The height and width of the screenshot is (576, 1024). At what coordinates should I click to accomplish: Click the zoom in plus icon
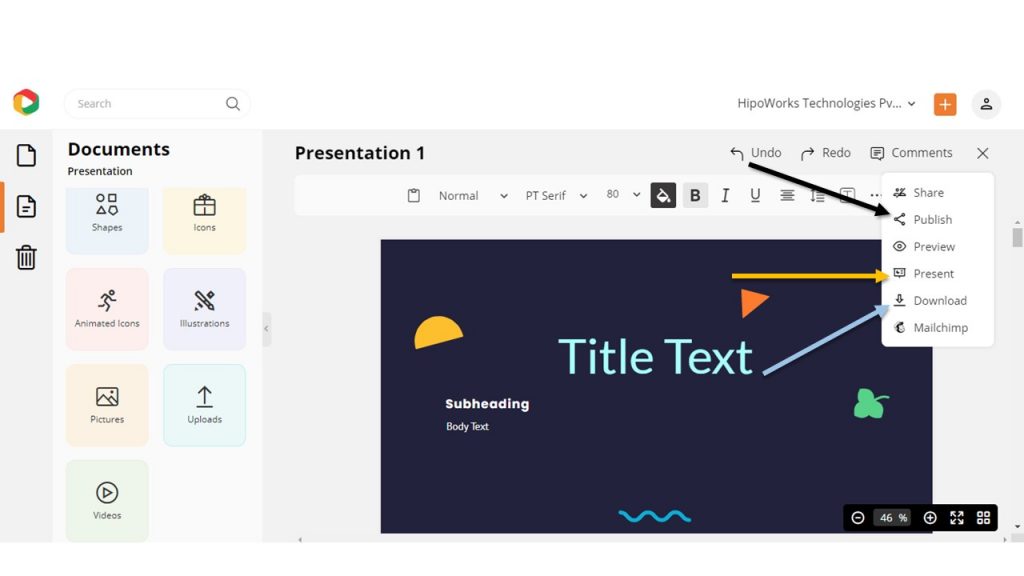[930, 518]
